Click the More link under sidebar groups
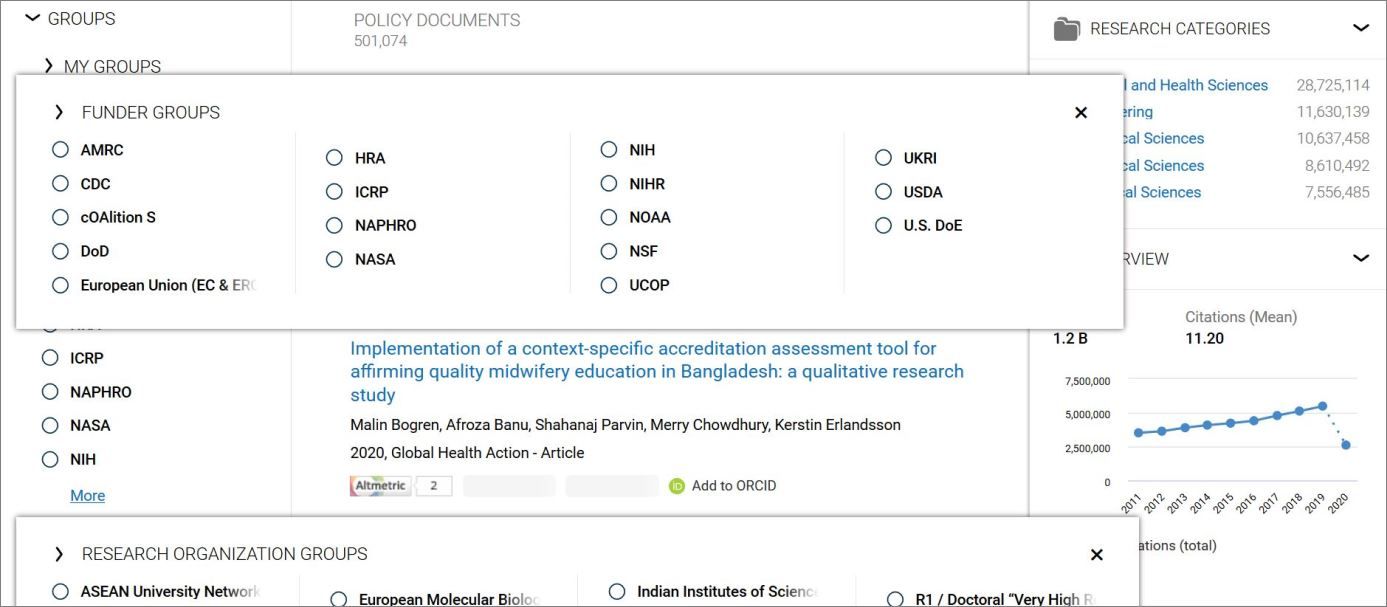 tap(87, 496)
